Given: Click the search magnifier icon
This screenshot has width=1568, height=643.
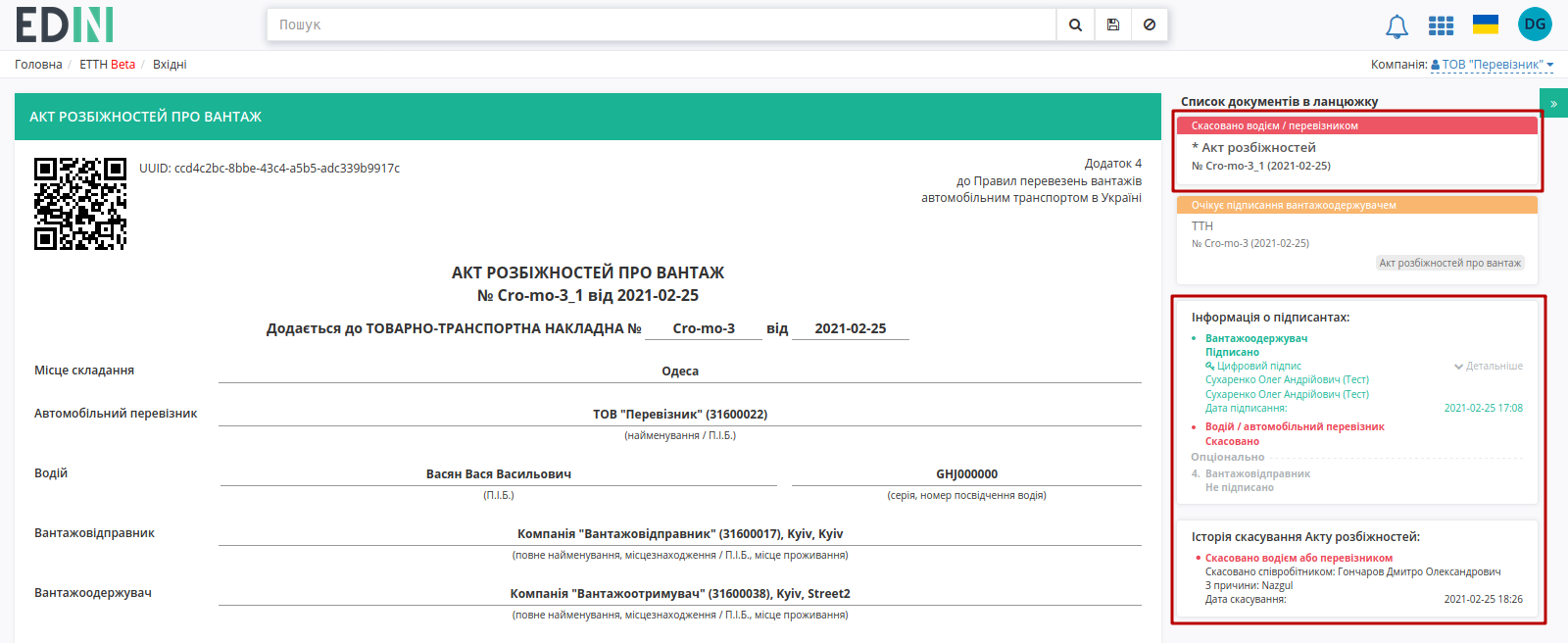Looking at the screenshot, I should point(1075,25).
